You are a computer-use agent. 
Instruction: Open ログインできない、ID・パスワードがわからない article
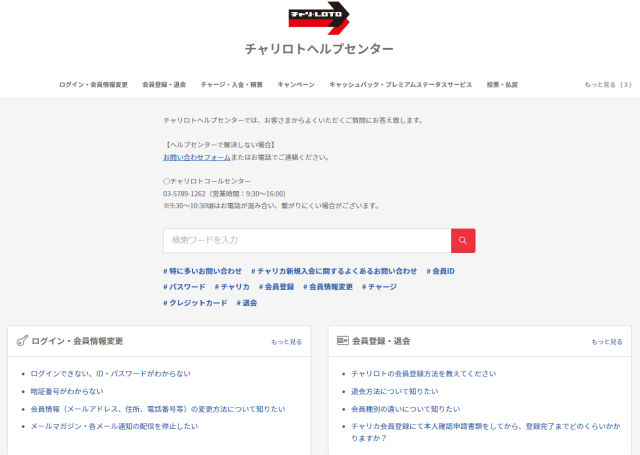tap(111, 373)
